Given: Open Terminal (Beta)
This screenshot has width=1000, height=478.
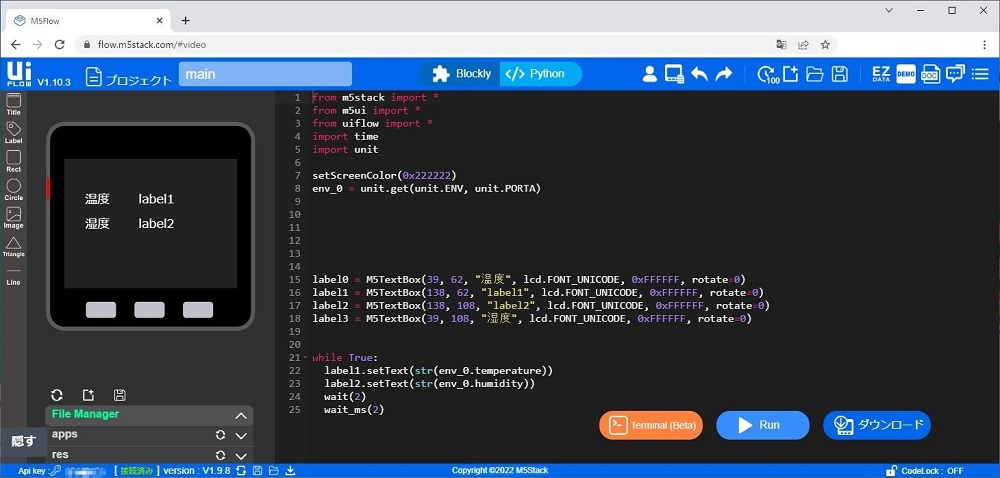Looking at the screenshot, I should point(651,425).
